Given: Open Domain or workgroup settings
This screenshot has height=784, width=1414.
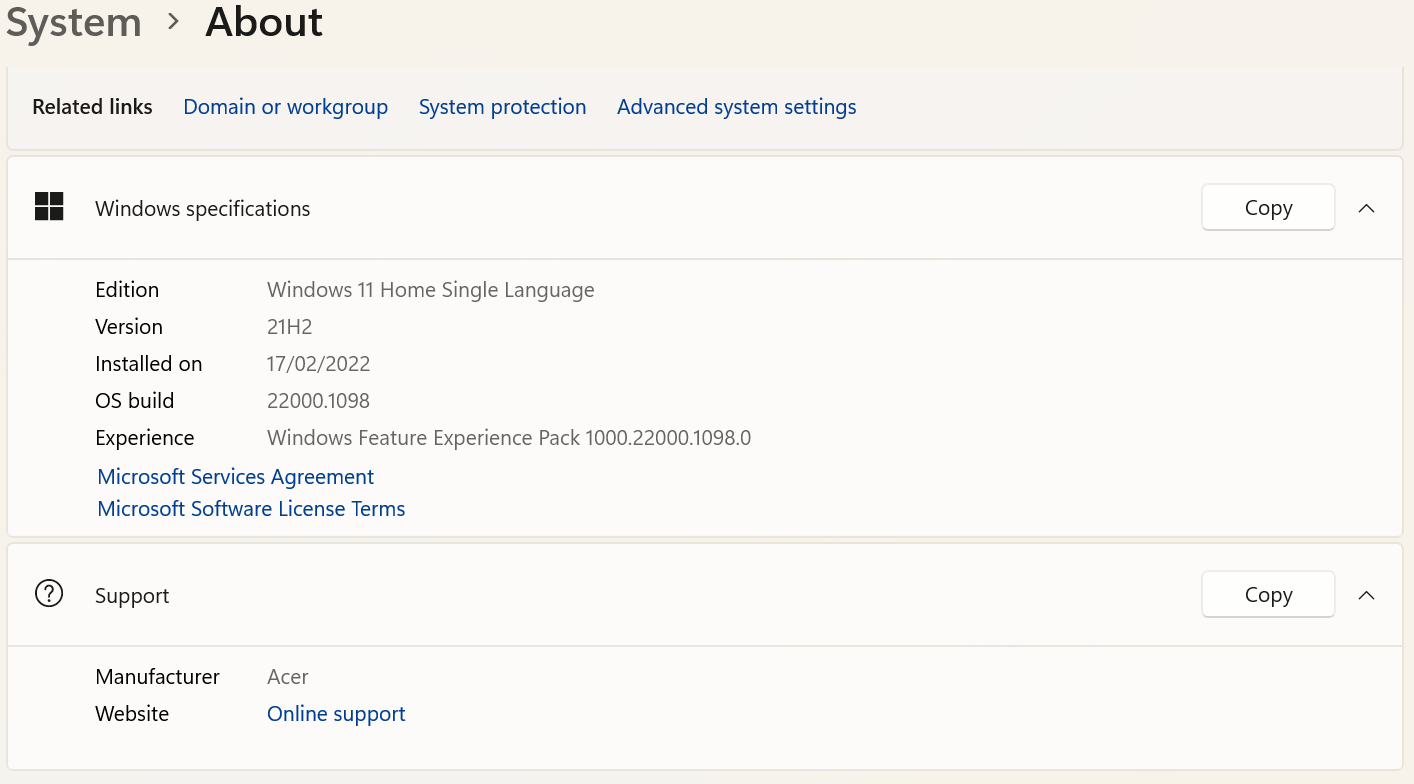Looking at the screenshot, I should point(285,107).
